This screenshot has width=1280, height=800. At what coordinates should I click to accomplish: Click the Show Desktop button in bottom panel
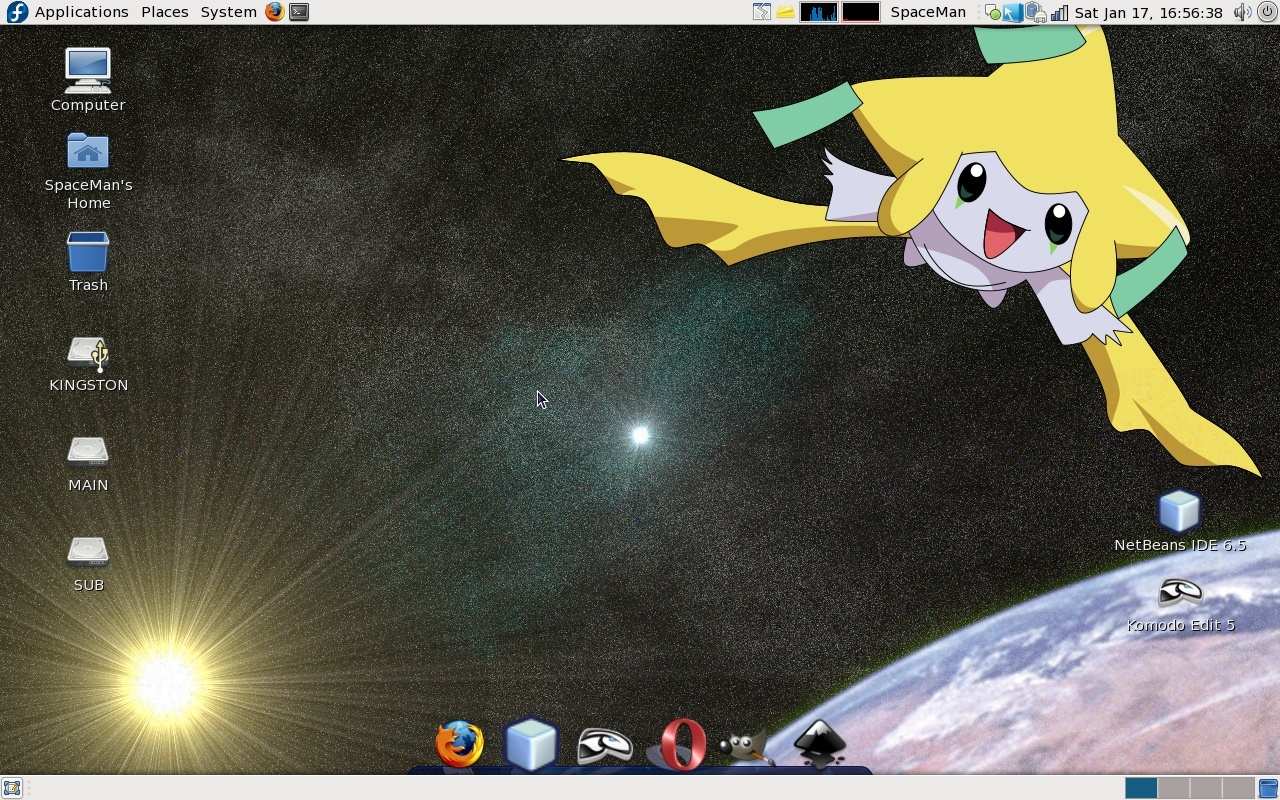coord(11,788)
